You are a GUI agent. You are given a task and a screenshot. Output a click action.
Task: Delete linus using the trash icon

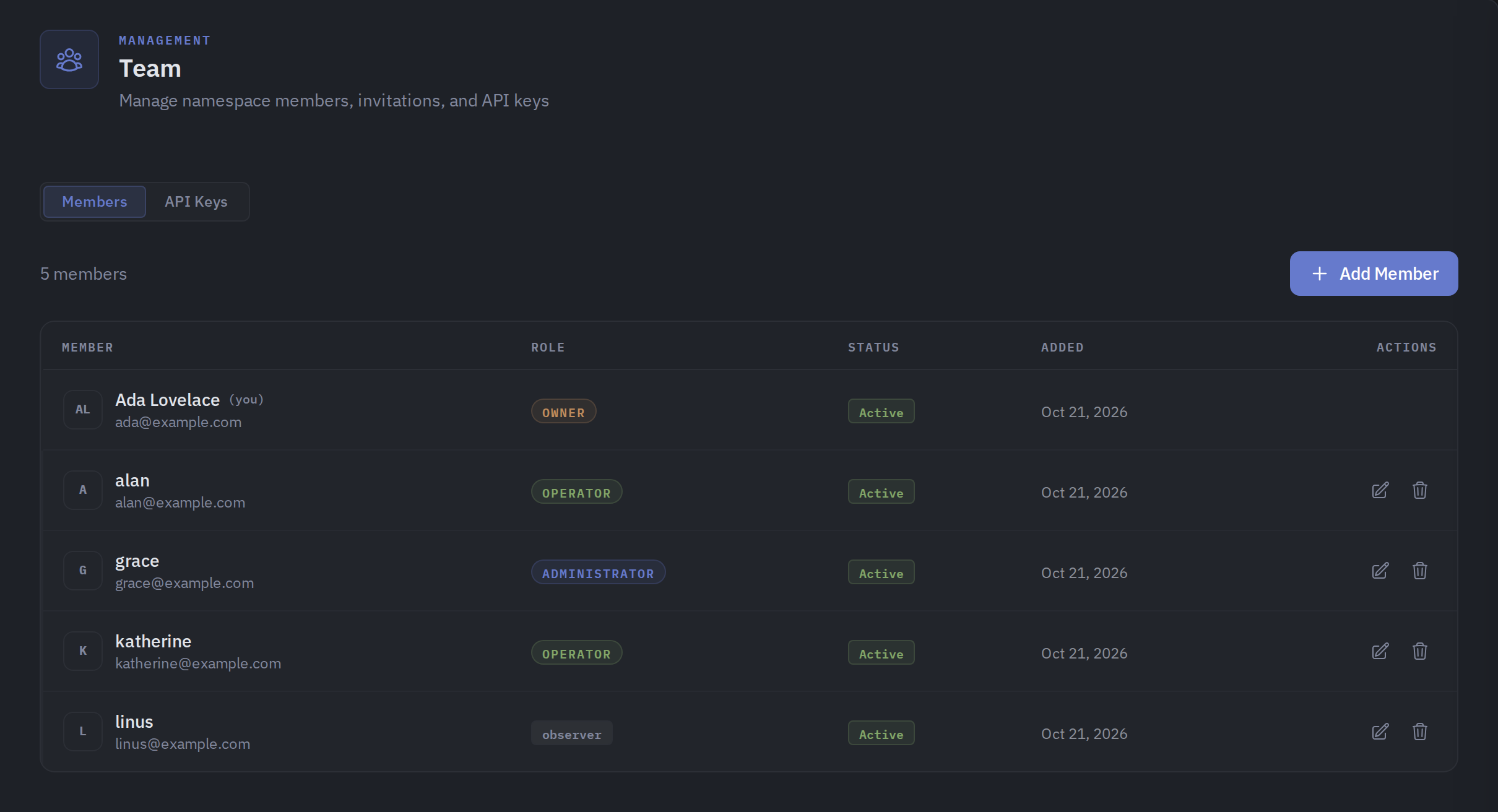(1420, 732)
